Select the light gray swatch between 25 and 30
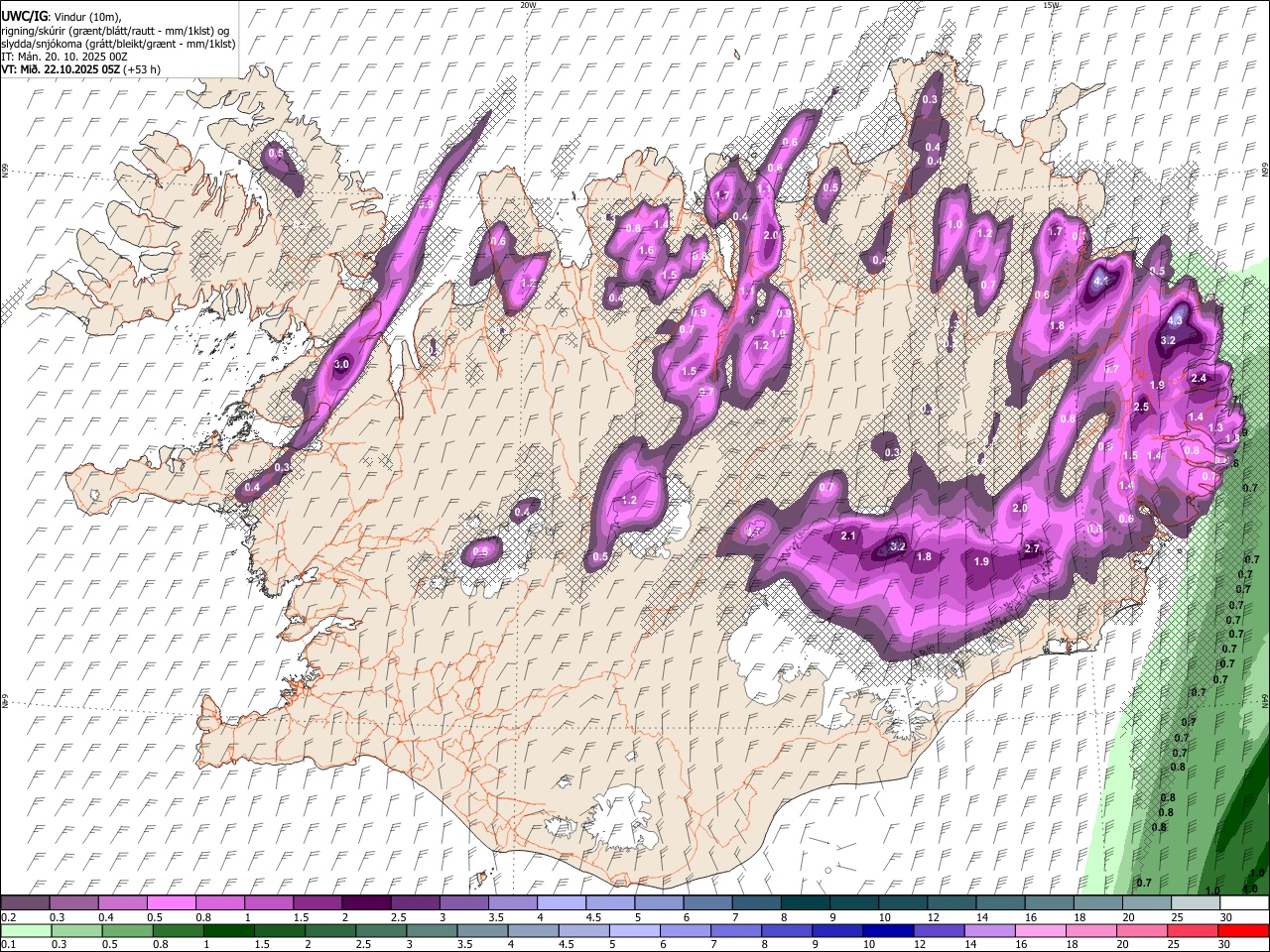 (x=1196, y=902)
